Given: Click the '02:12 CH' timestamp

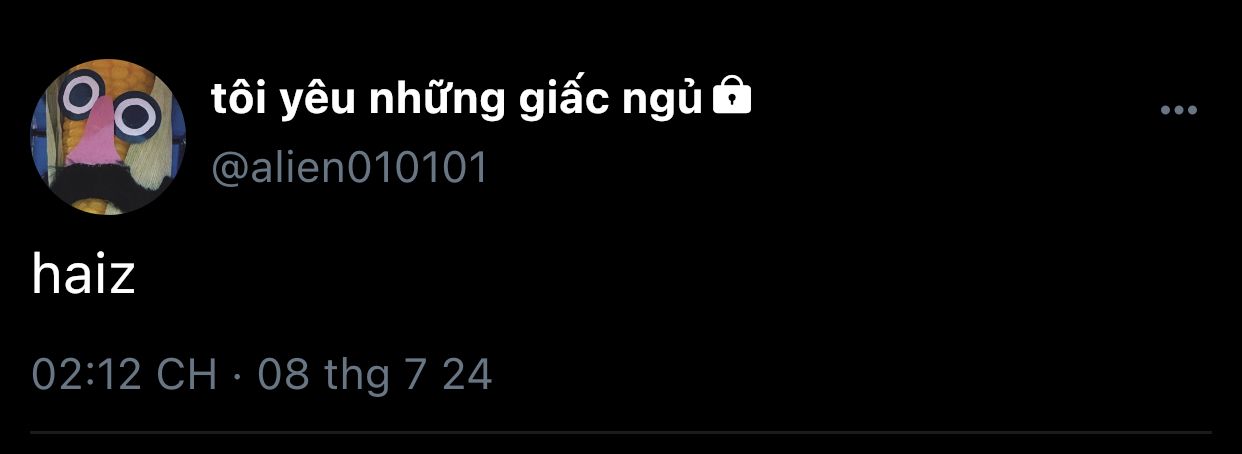Looking at the screenshot, I should [x=125, y=374].
